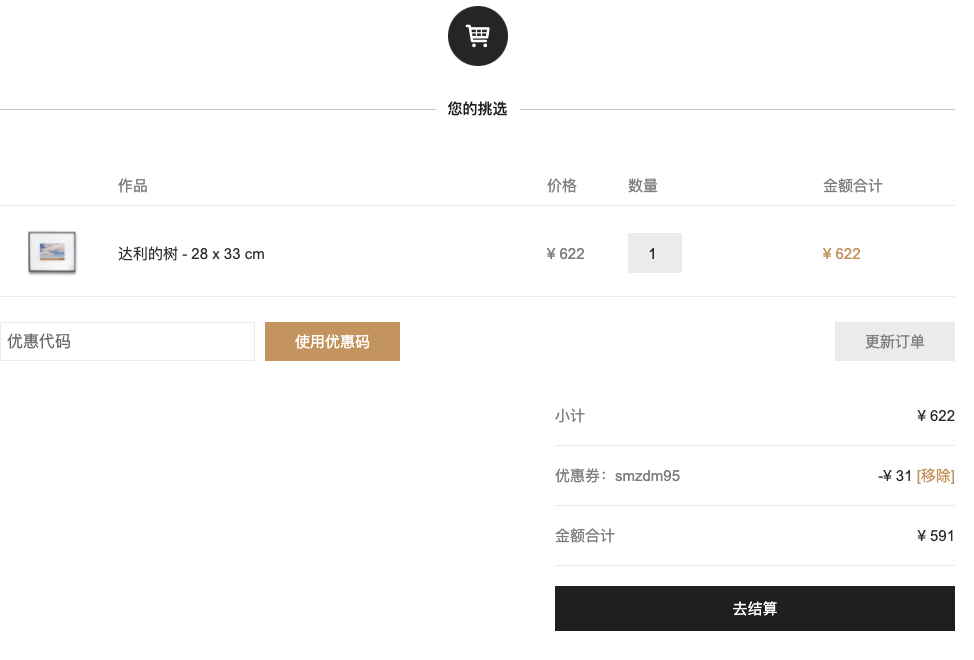974x660 pixels.
Task: Click the 数量 column header
Action: pyautogui.click(x=643, y=186)
